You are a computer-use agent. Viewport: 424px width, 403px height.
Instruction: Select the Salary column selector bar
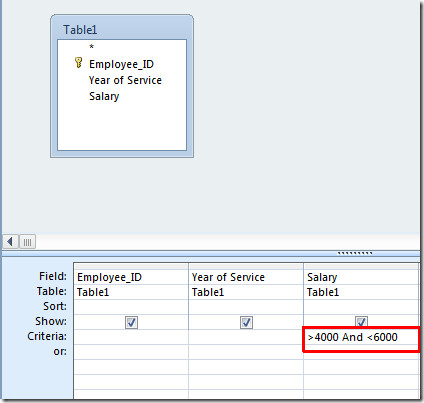pos(361,266)
